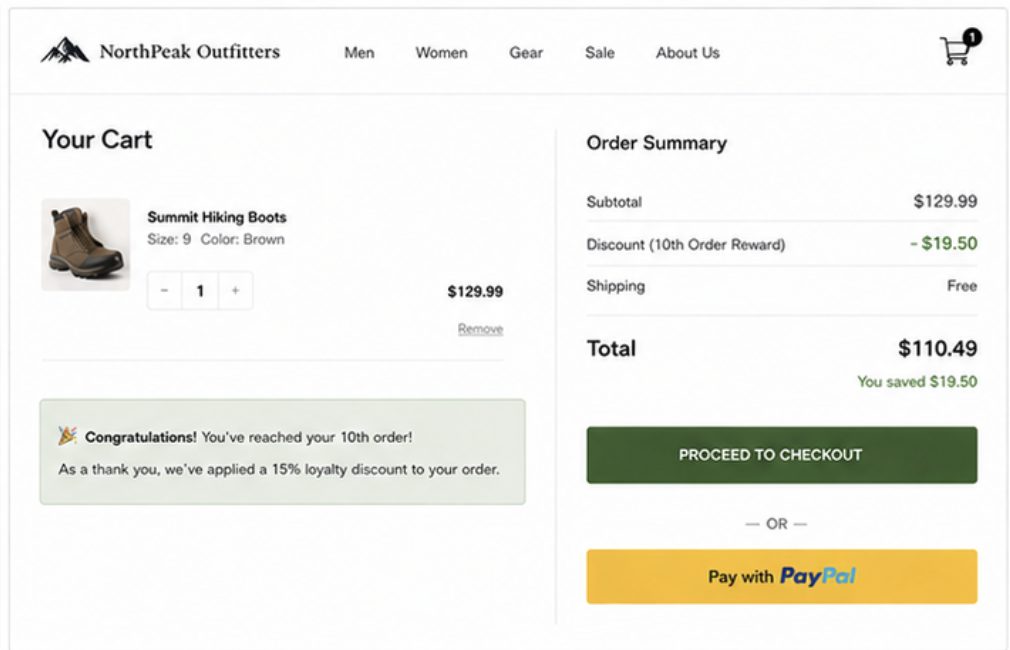Click the NorthPeak Outfitters brand name
Viewport: 1010px width, 650px height.
pyautogui.click(x=189, y=52)
